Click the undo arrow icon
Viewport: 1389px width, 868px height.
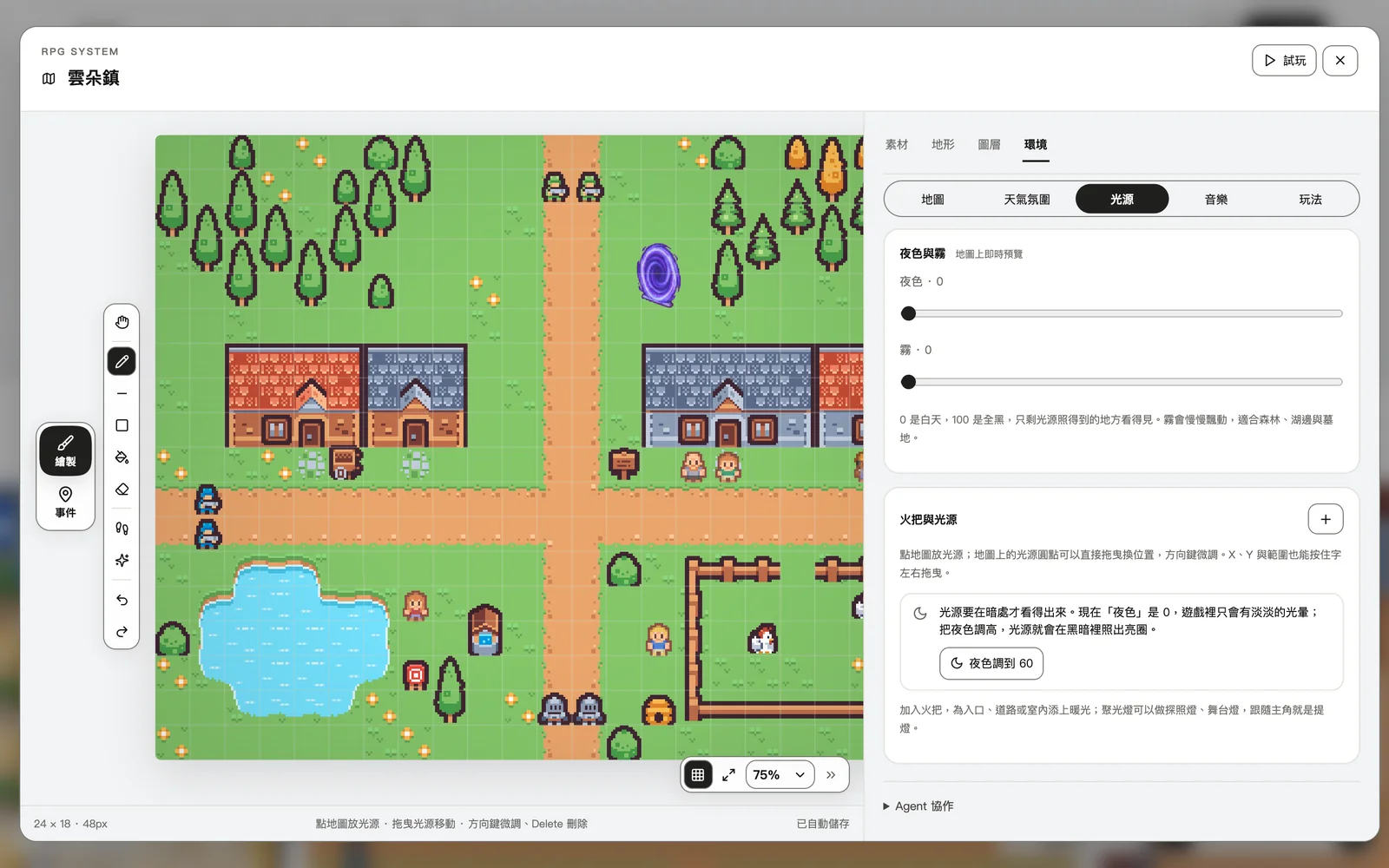[122, 600]
